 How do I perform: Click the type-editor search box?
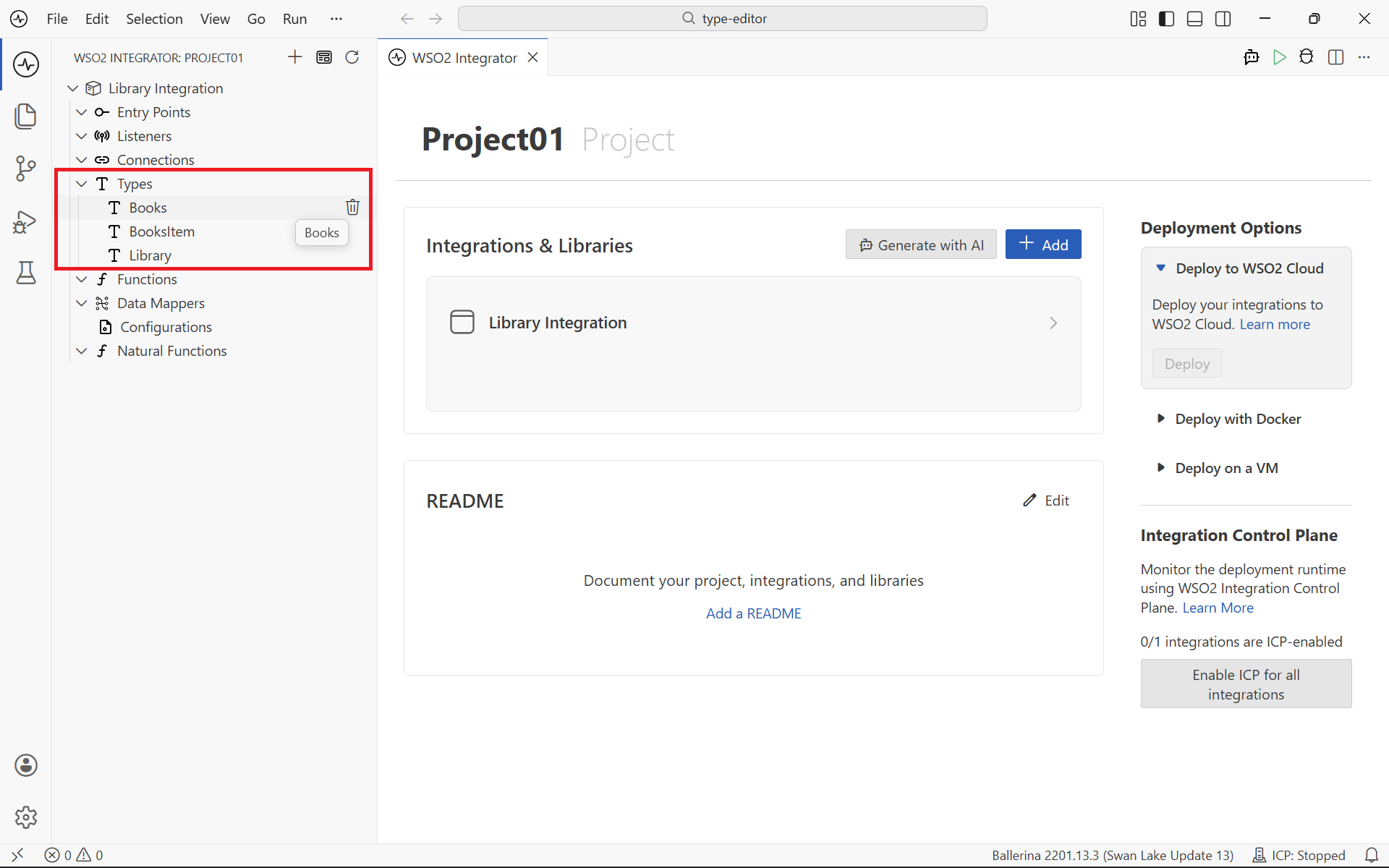722,19
